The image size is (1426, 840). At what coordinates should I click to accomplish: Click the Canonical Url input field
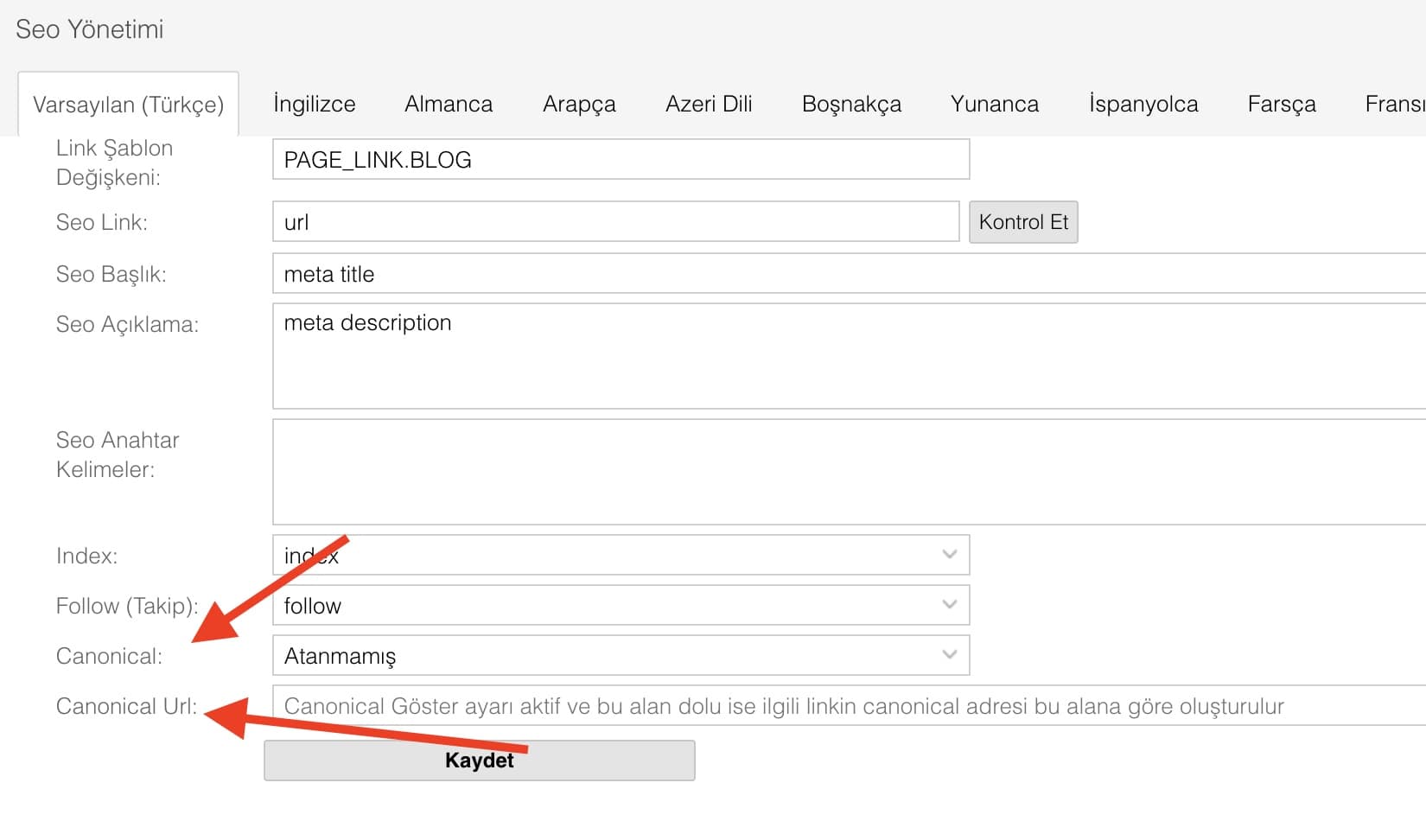[778, 706]
